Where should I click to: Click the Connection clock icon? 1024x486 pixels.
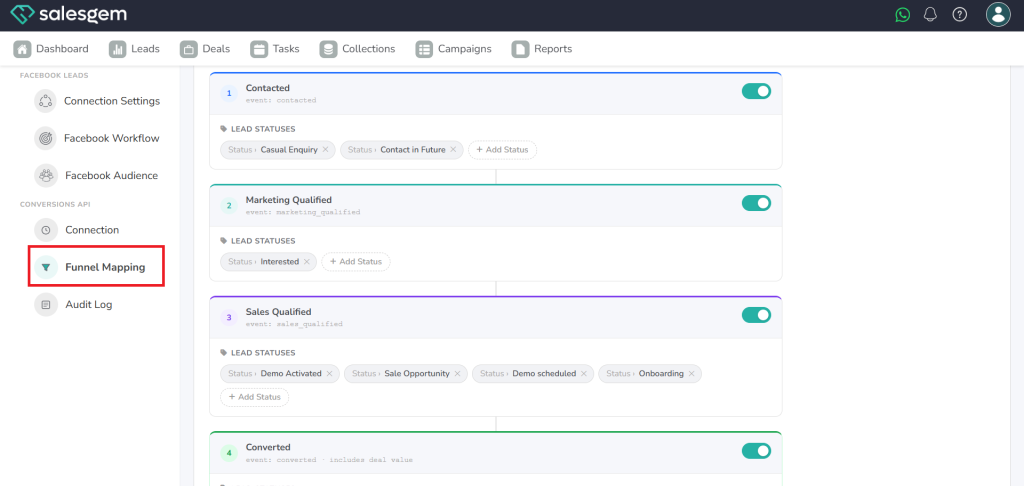click(x=46, y=230)
